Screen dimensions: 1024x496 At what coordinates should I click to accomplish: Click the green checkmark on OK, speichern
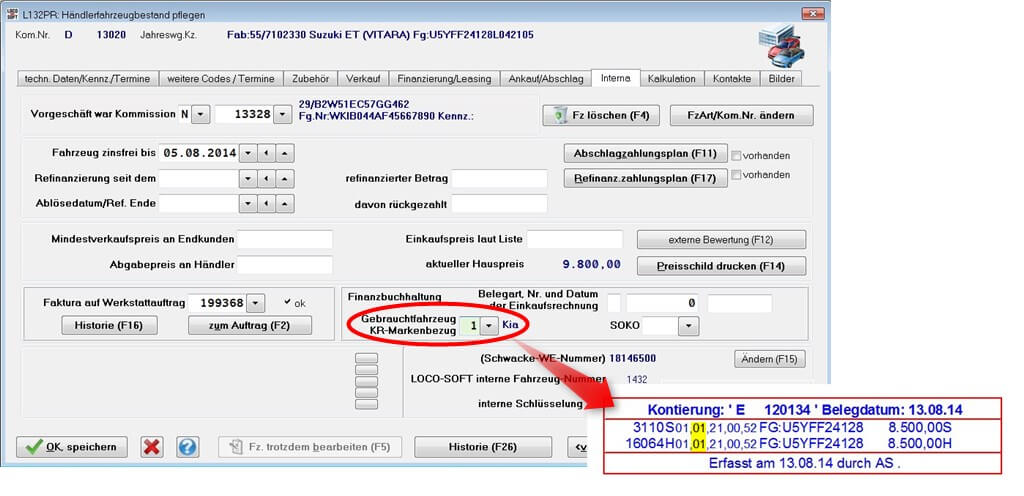pyautogui.click(x=34, y=447)
